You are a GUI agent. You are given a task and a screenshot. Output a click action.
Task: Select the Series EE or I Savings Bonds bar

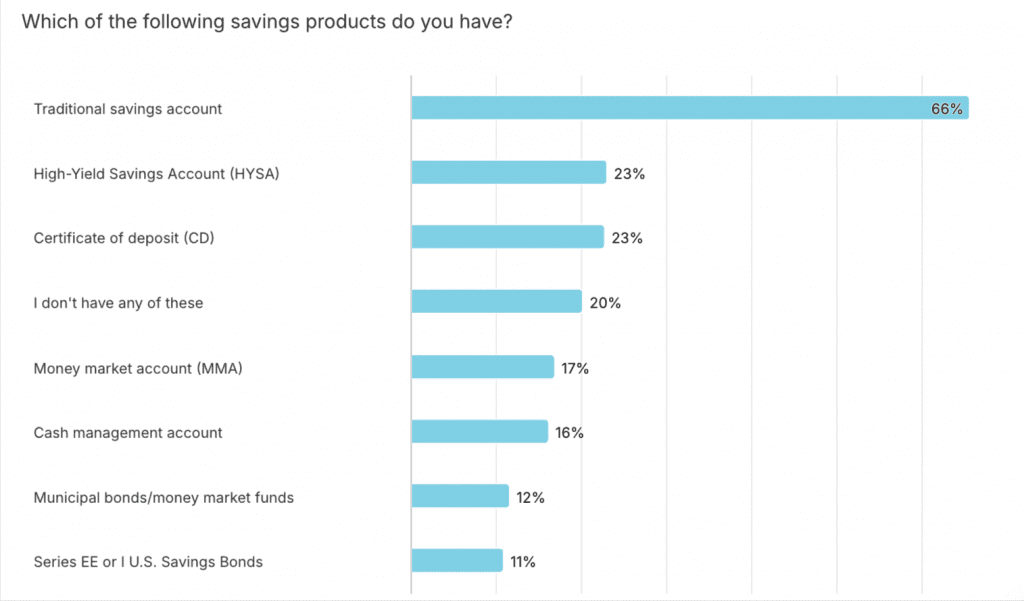coord(456,561)
